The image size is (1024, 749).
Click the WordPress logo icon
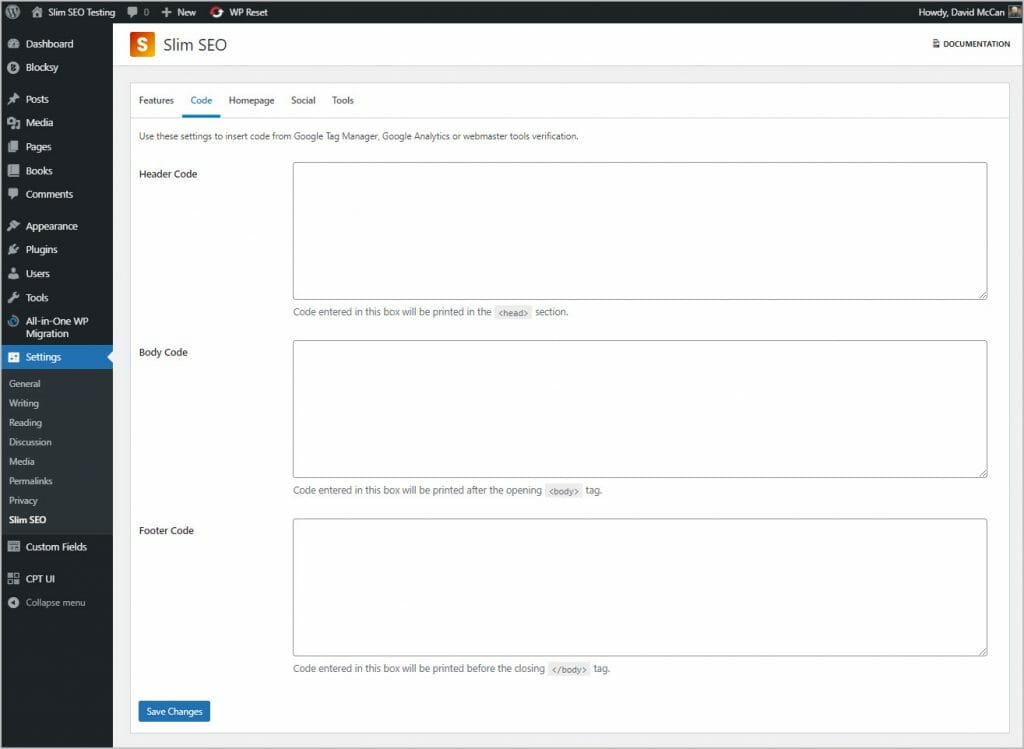click(x=12, y=12)
